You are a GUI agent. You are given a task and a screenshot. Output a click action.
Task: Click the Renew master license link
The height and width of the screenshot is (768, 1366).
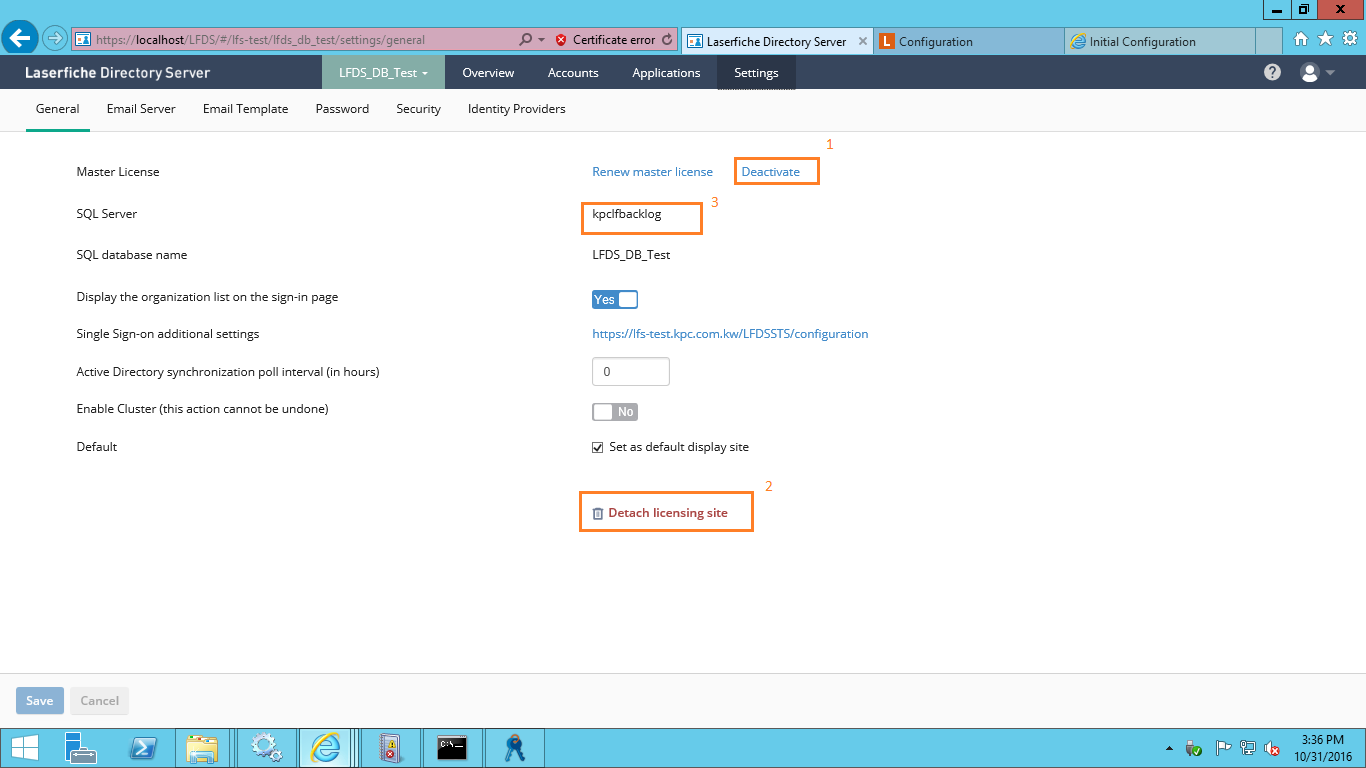click(x=652, y=172)
